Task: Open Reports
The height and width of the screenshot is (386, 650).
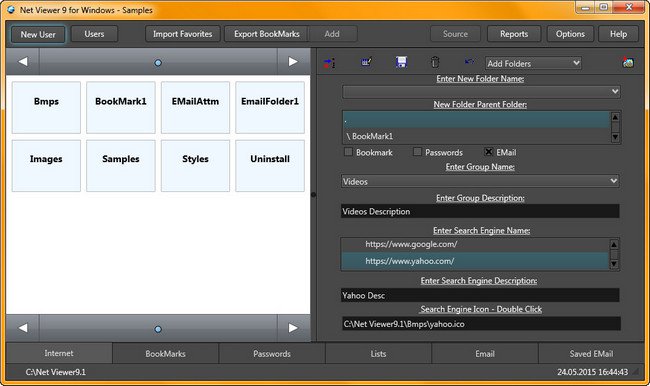Action: (x=514, y=34)
